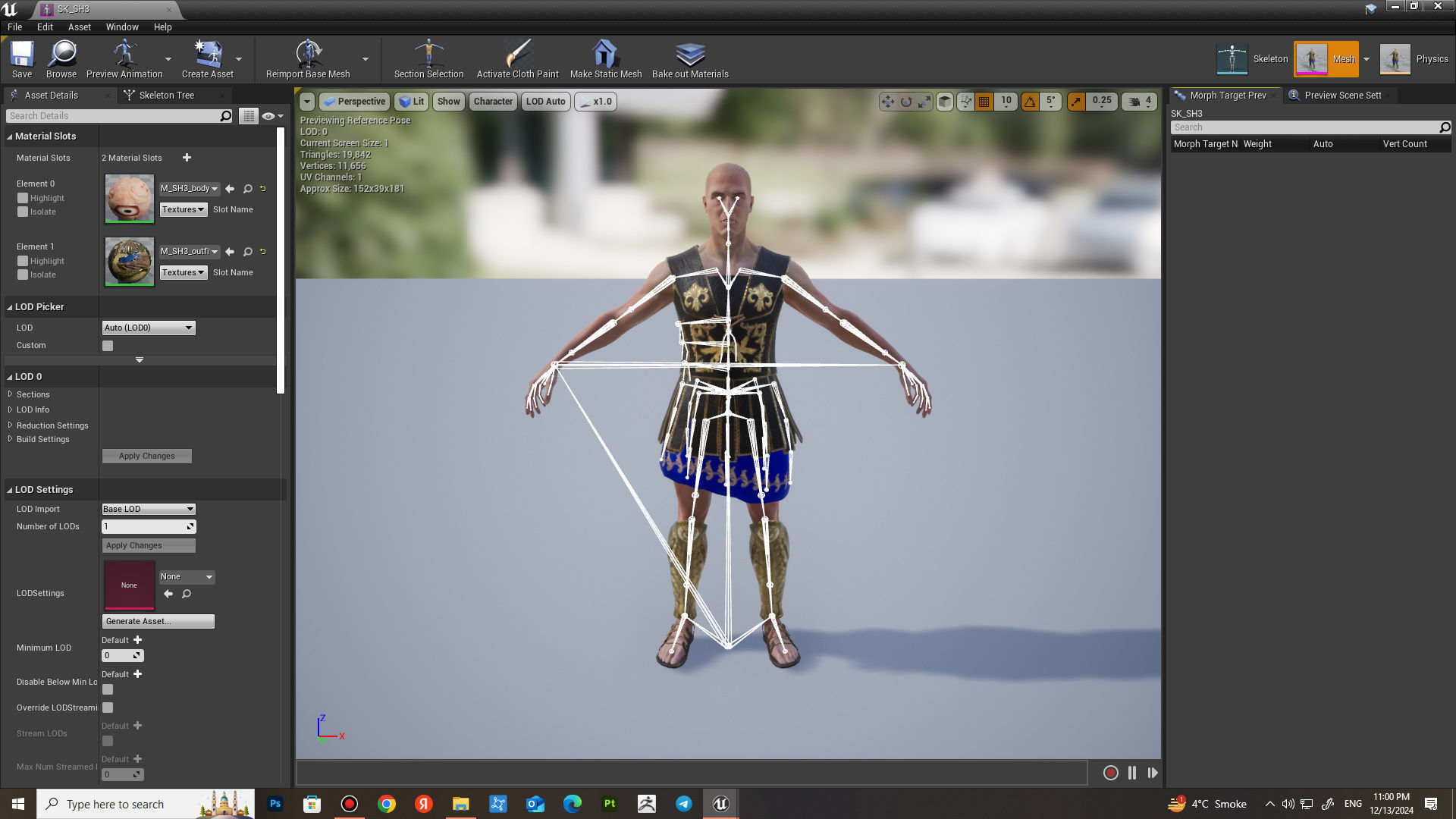This screenshot has width=1456, height=819.
Task: Click the LOD Auto button
Action: tap(545, 102)
